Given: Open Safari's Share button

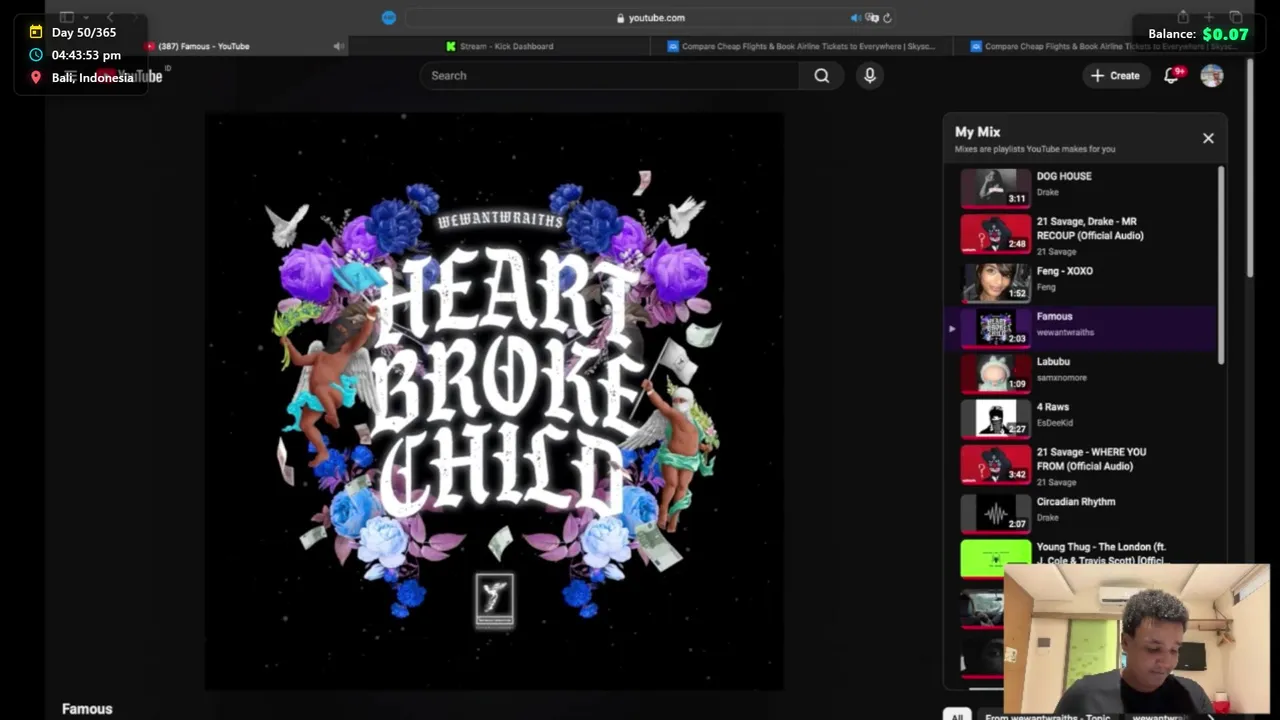Looking at the screenshot, I should coord(1183,17).
